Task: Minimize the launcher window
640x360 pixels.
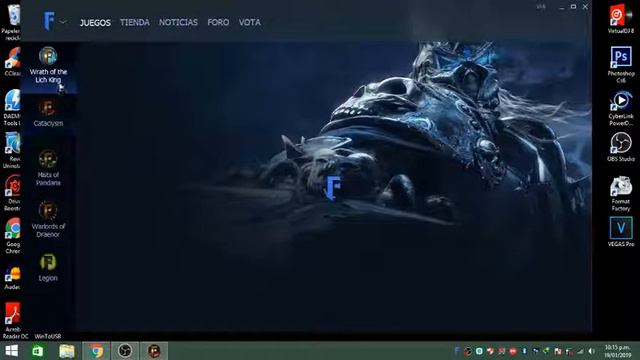Action: pyautogui.click(x=562, y=7)
